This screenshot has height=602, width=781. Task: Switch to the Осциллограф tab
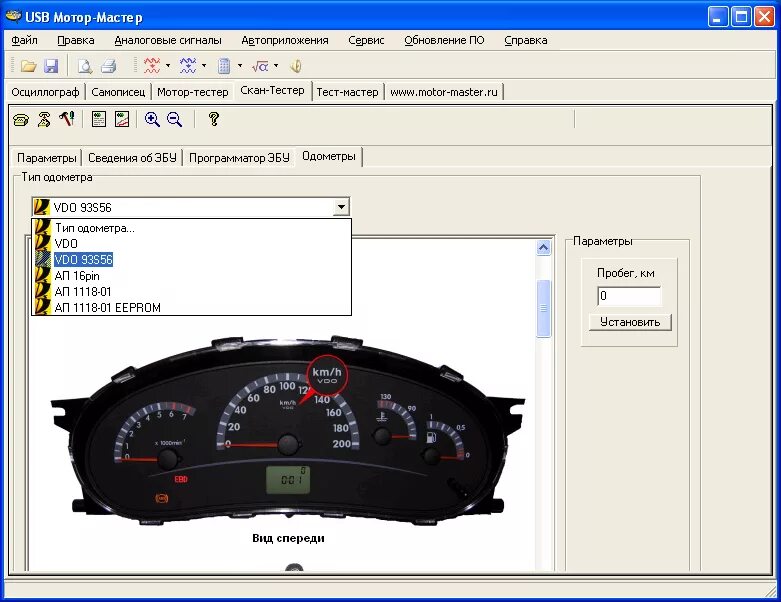[45, 92]
